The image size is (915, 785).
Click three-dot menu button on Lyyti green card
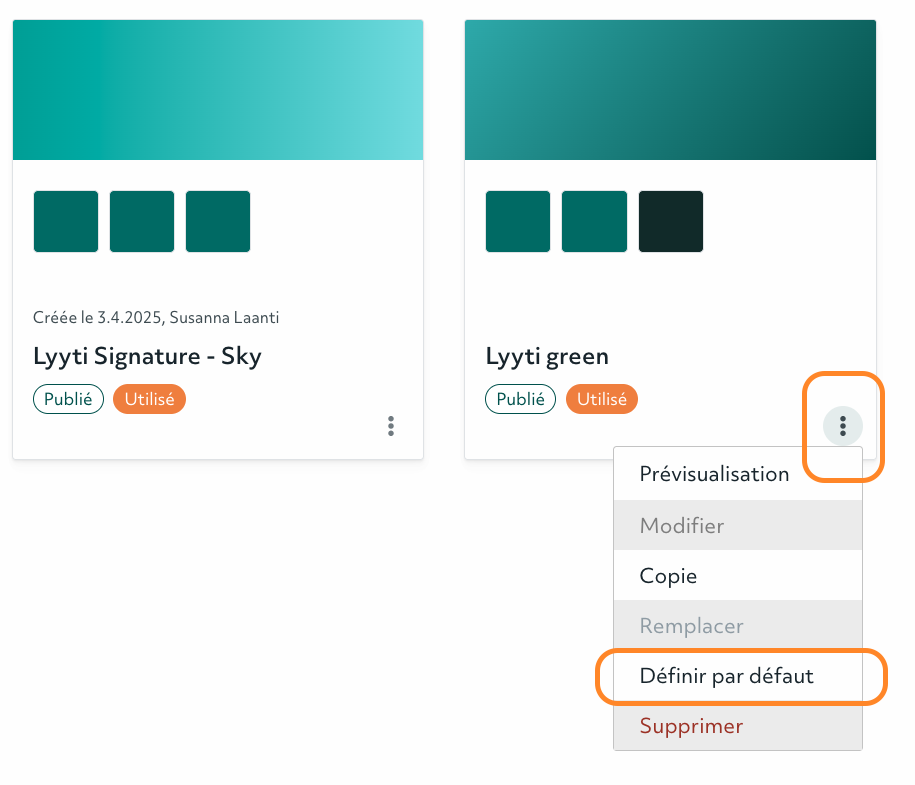[x=843, y=427]
